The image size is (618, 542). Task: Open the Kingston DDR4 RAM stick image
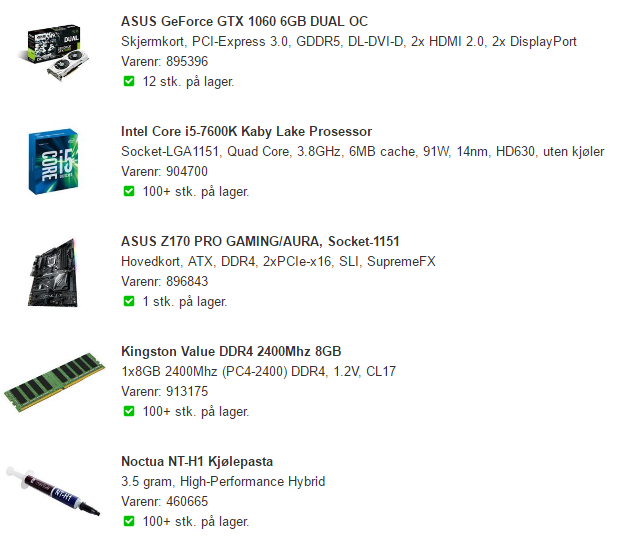coord(54,382)
